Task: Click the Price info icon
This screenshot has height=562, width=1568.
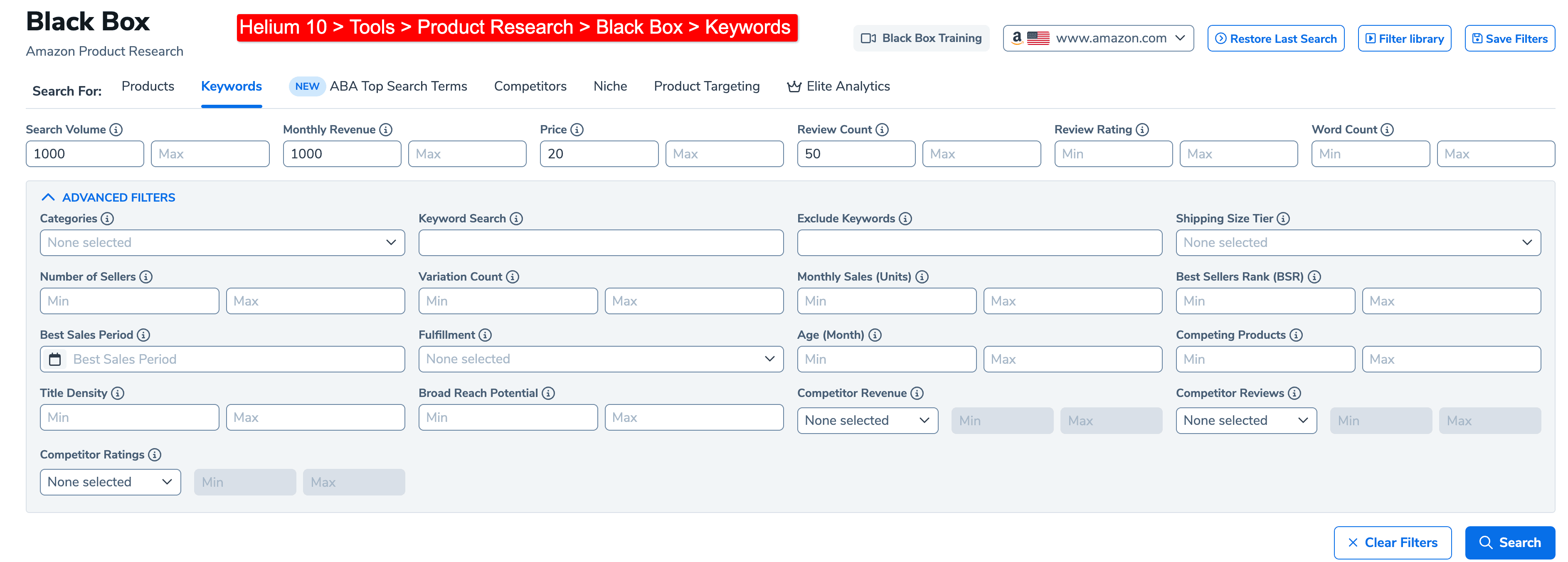Action: (577, 130)
